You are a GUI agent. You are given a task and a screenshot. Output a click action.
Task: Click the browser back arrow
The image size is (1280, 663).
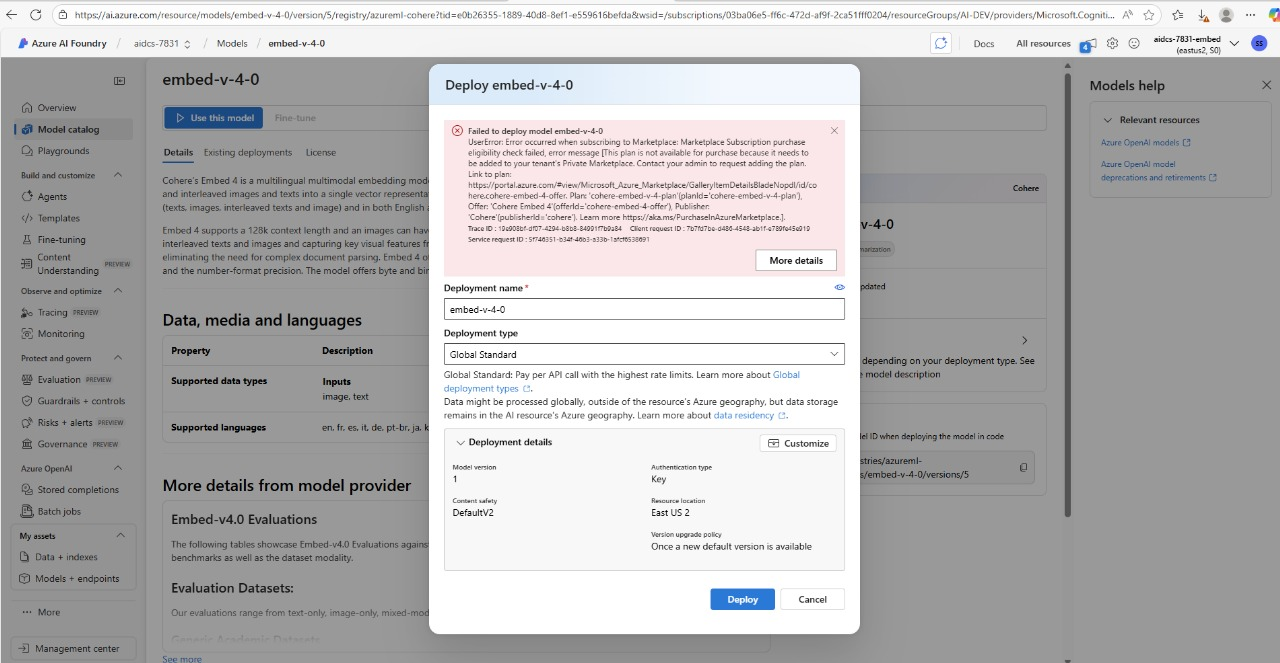pyautogui.click(x=12, y=15)
